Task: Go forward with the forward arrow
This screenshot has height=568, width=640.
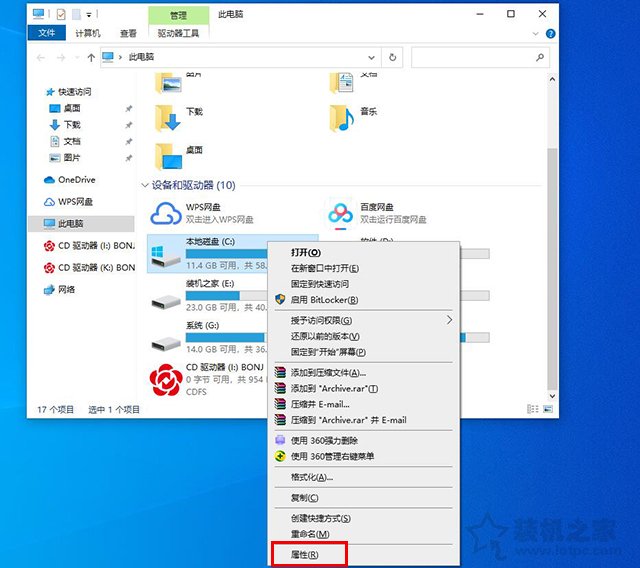Action: click(x=61, y=58)
